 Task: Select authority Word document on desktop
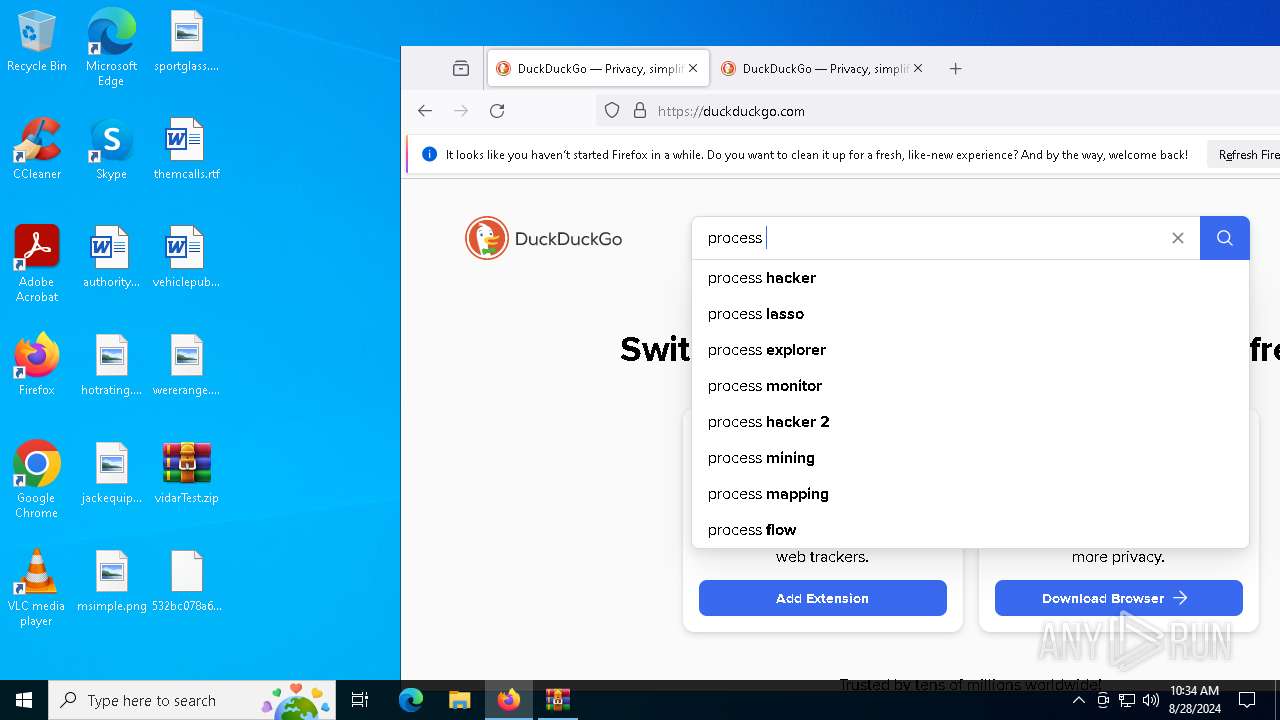point(111,258)
